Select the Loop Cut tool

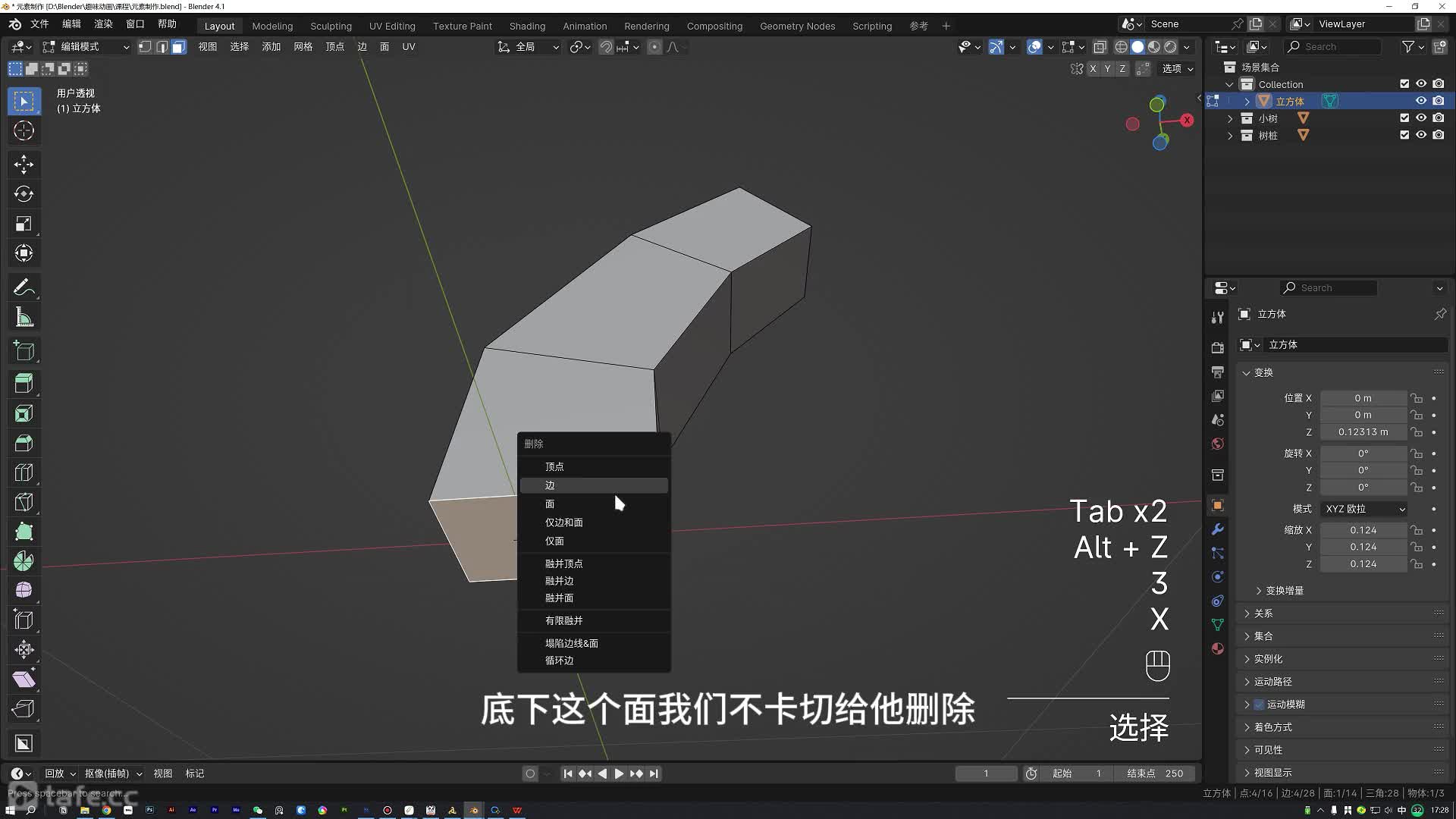point(24,472)
